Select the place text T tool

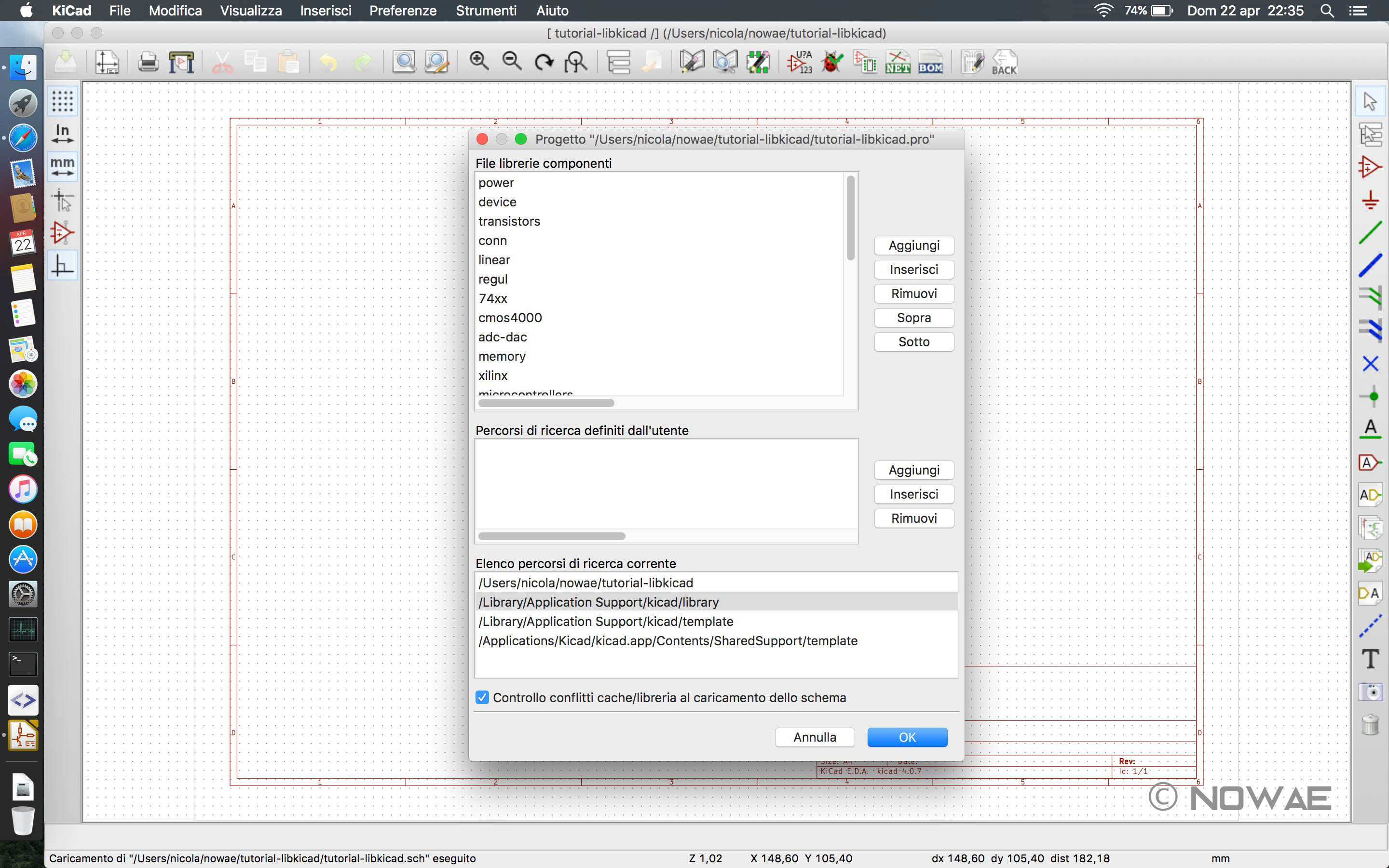[x=1371, y=658]
